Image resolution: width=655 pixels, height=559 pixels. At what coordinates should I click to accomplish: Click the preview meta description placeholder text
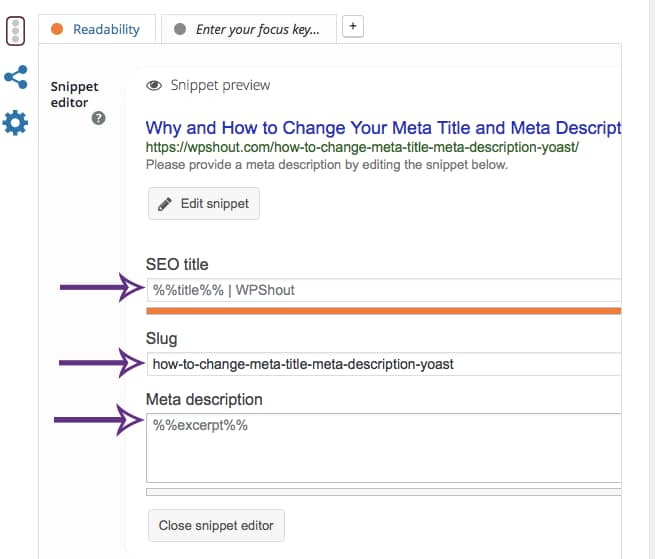(x=327, y=165)
